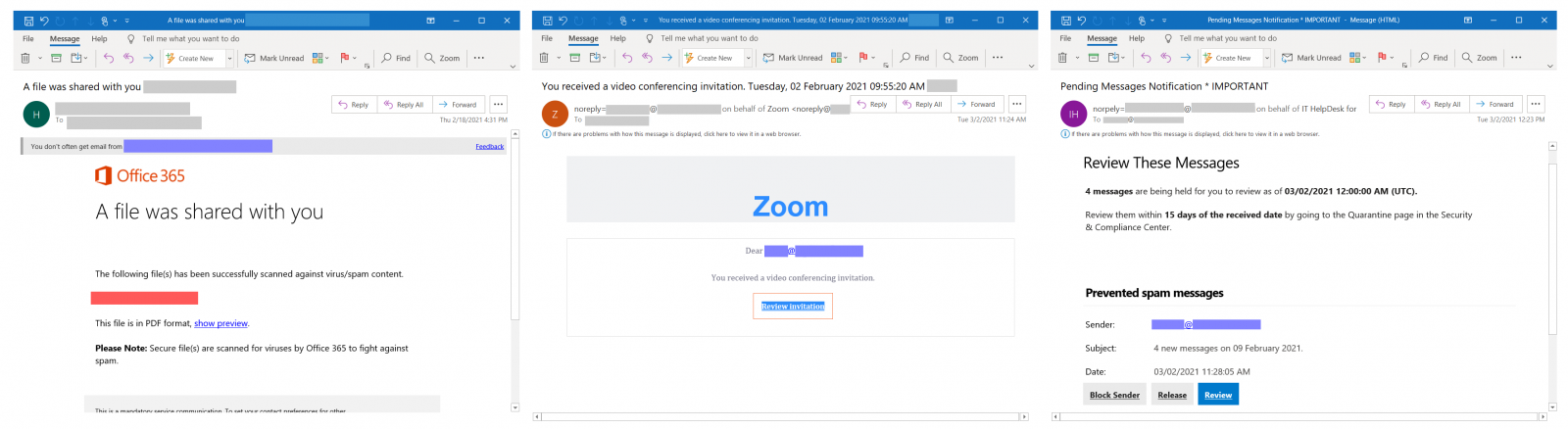Archive the Zoom video conferencing invitation message

point(575,58)
